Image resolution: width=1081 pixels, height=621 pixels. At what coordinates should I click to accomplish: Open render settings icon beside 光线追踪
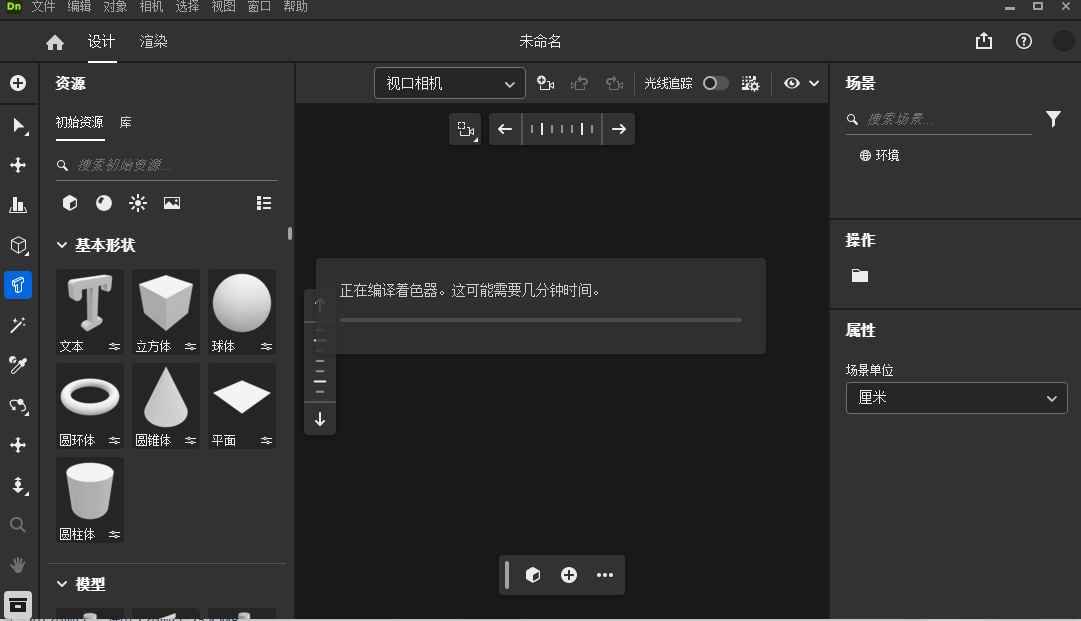(x=750, y=83)
